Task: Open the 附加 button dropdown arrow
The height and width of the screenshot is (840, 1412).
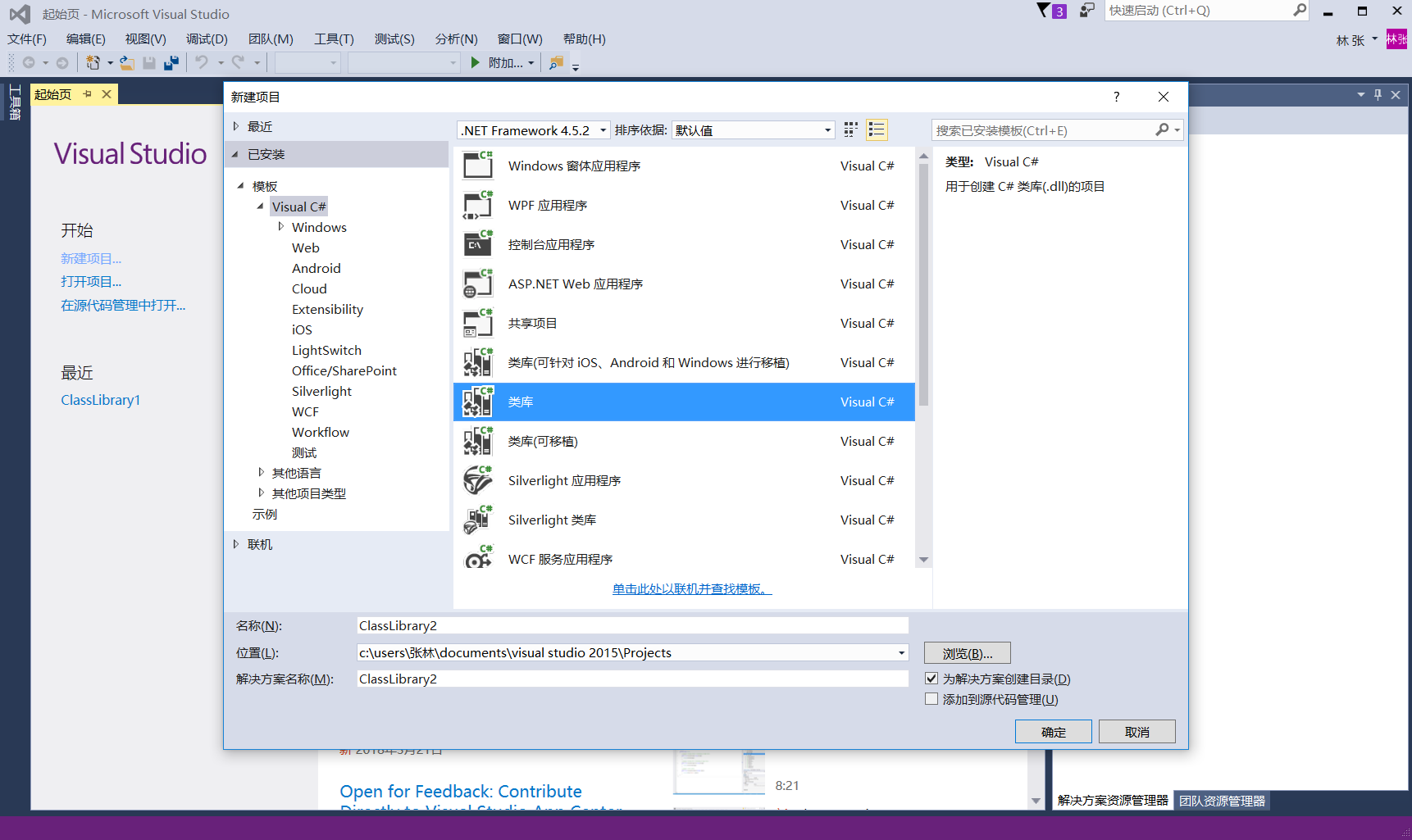Action: (531, 63)
